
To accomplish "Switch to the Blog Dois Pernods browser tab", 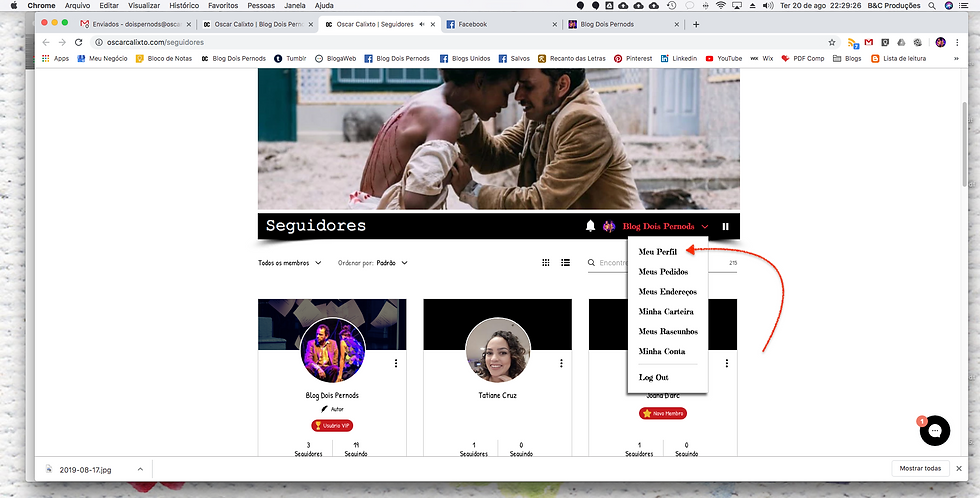I will pos(624,24).
